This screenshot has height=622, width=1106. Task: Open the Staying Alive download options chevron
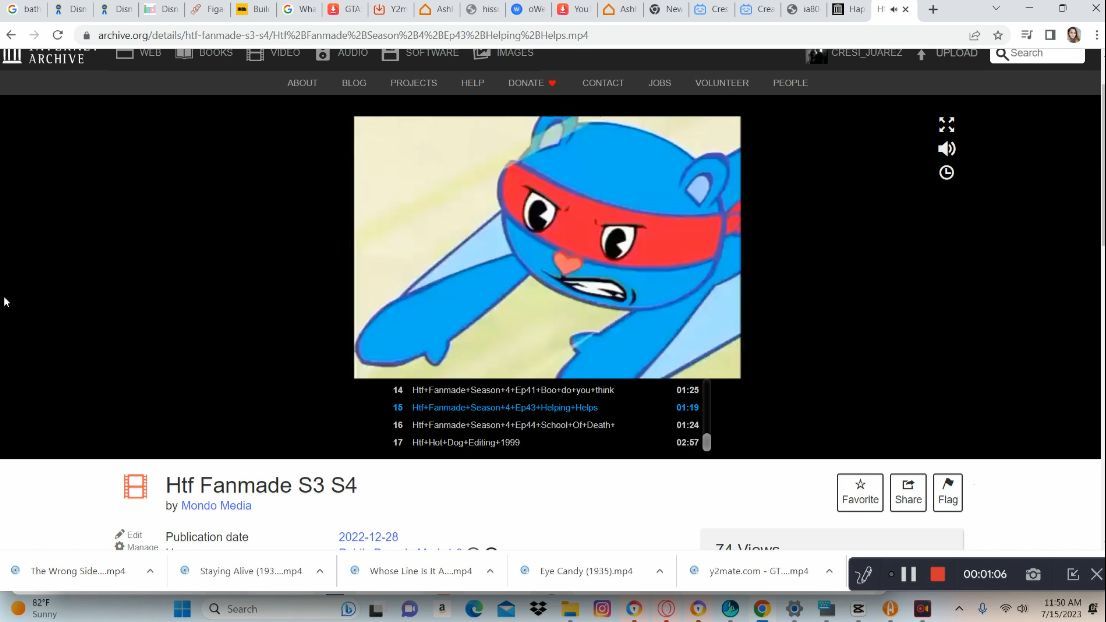[x=320, y=571]
